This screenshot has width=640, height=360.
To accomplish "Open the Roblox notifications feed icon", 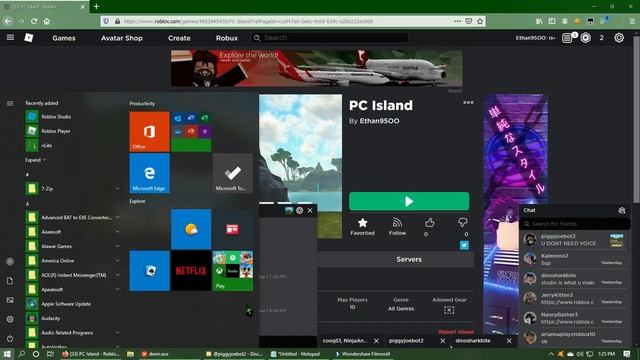I will 567,38.
